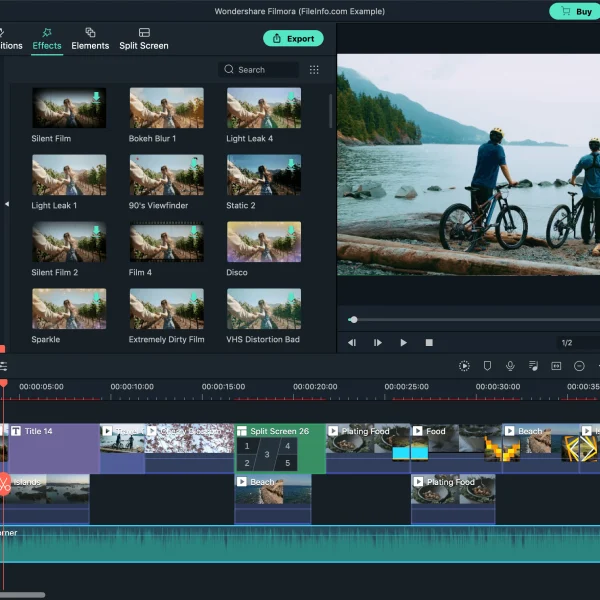Zoom out the timeline with minus icon

pyautogui.click(x=579, y=366)
